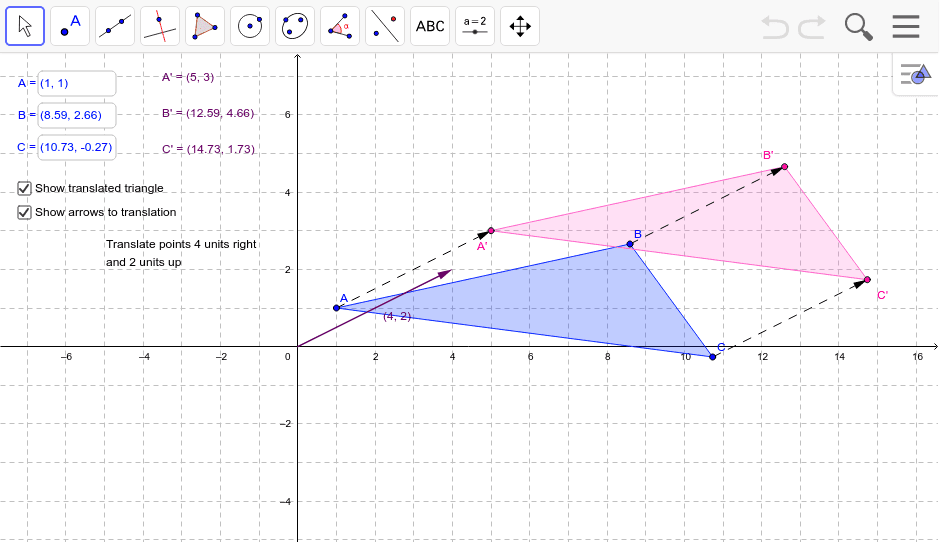
Task: Select the Line through two points tool
Action: [x=115, y=26]
